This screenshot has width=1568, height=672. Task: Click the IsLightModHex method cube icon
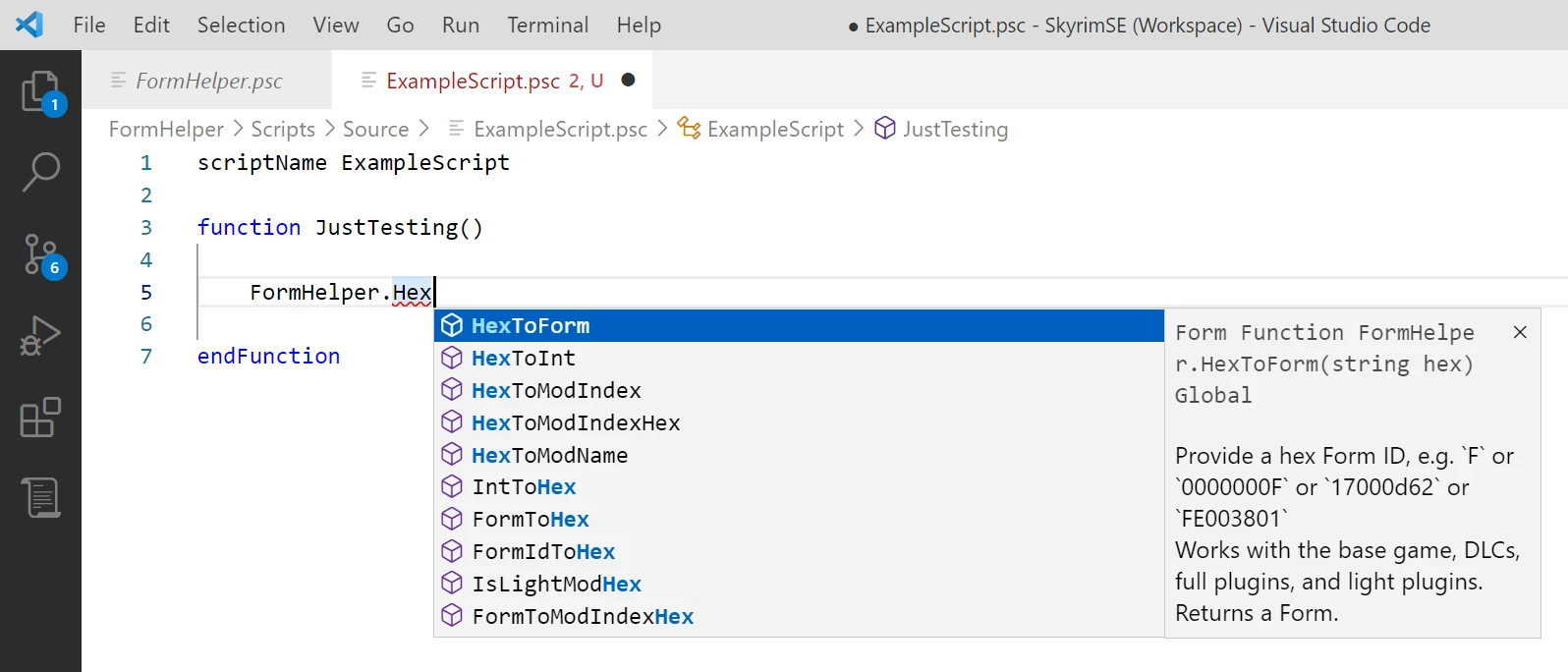452,584
